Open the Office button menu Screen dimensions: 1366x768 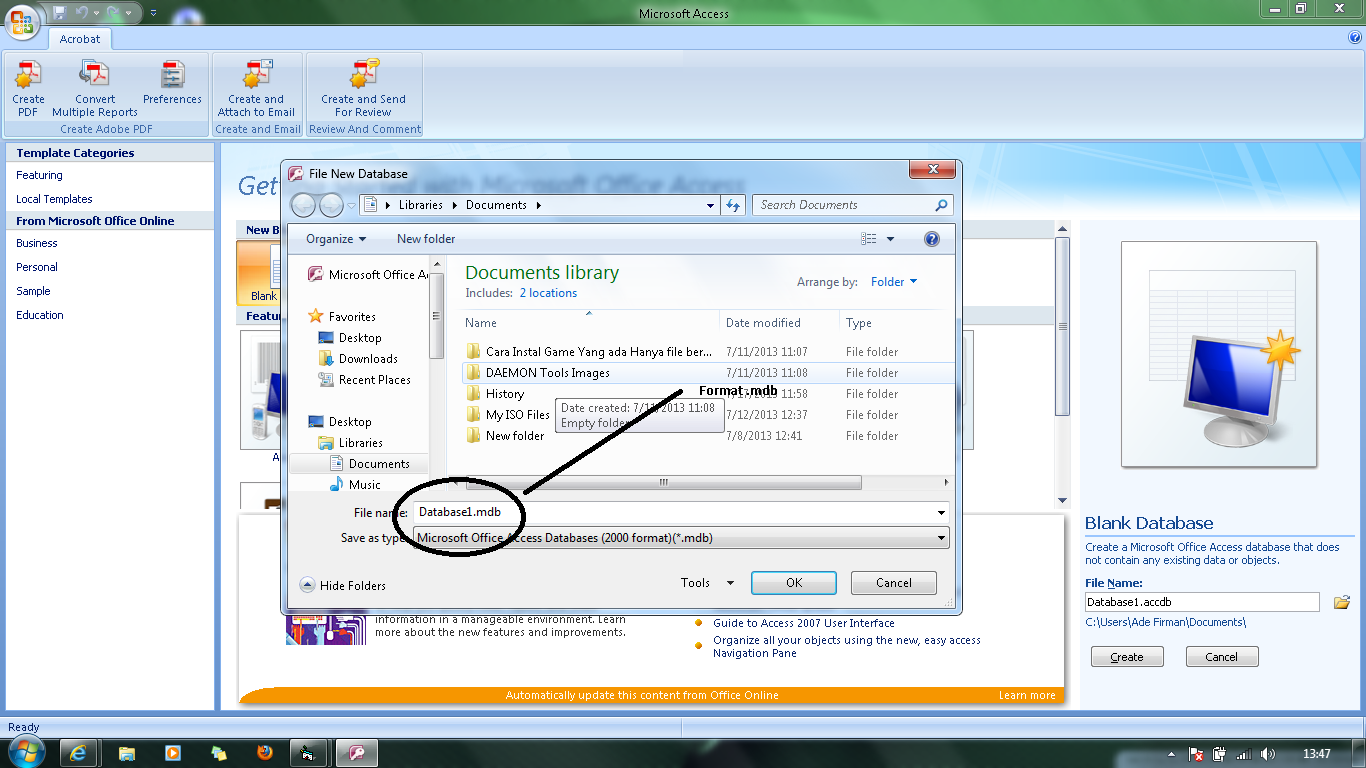(20, 20)
